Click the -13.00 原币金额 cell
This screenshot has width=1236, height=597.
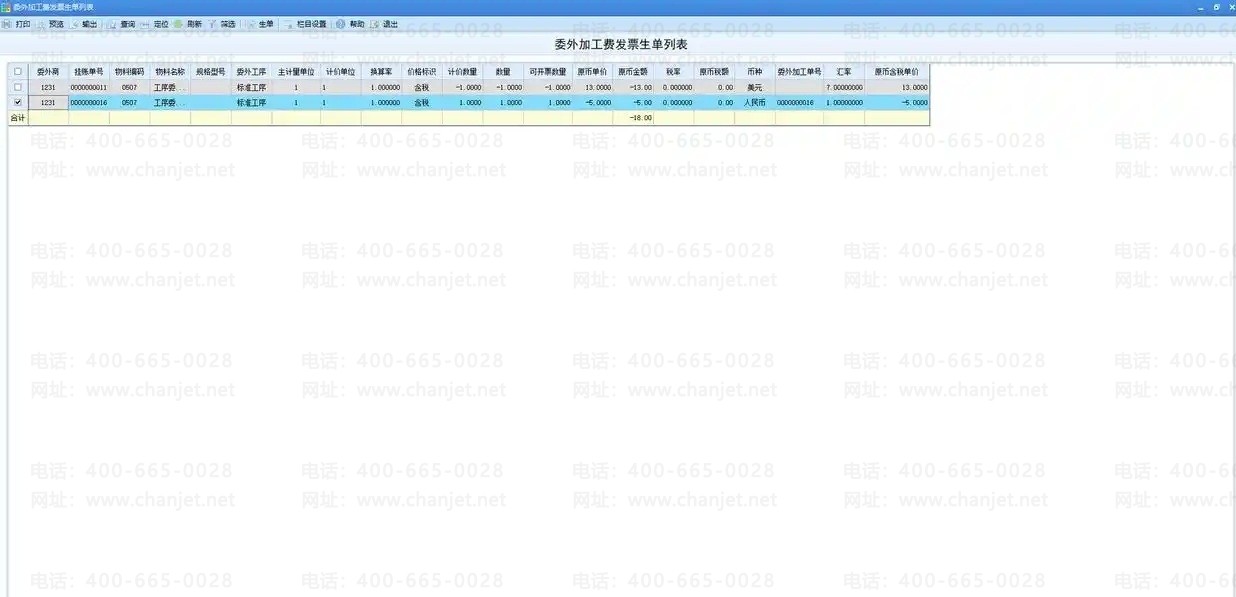(x=633, y=88)
